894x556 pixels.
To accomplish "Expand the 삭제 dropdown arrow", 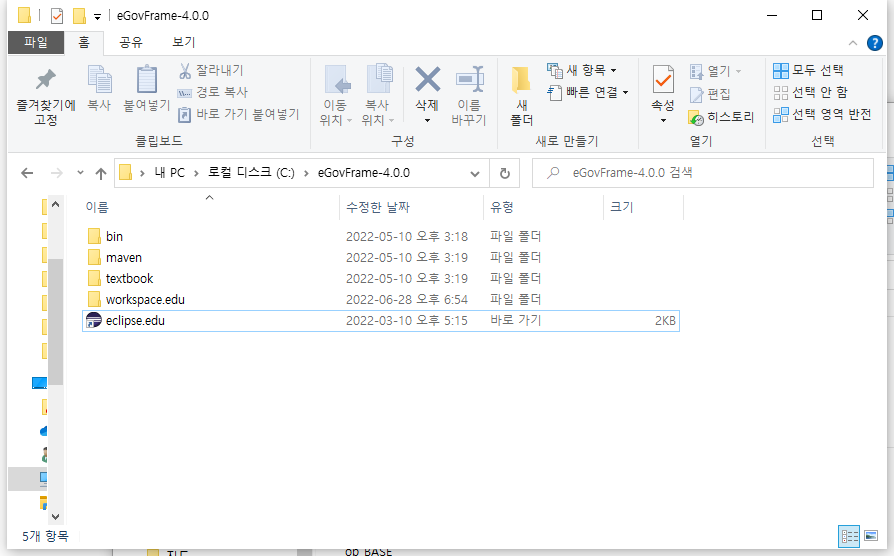I will pos(427,121).
